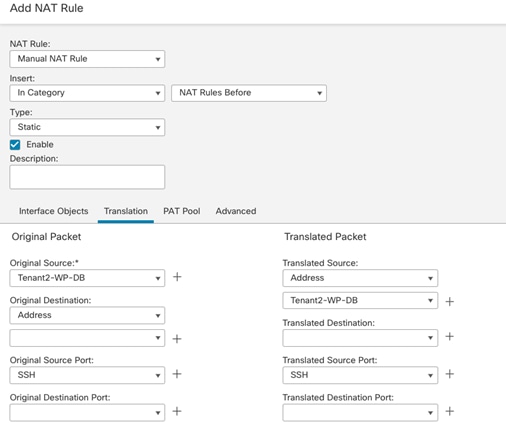Uncheck the Enable checkbox
Image resolution: width=506 pixels, height=436 pixels.
tap(15, 145)
